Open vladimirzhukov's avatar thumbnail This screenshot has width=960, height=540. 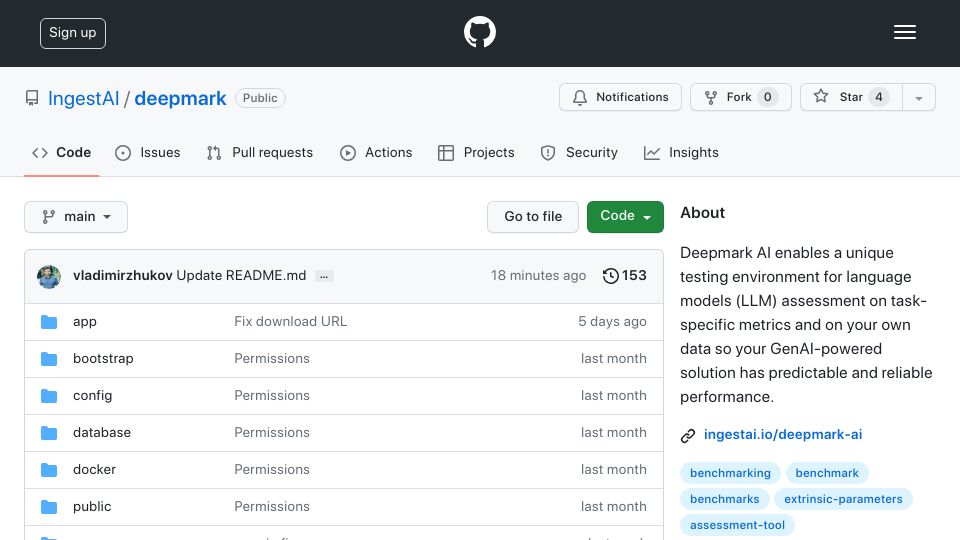49,277
